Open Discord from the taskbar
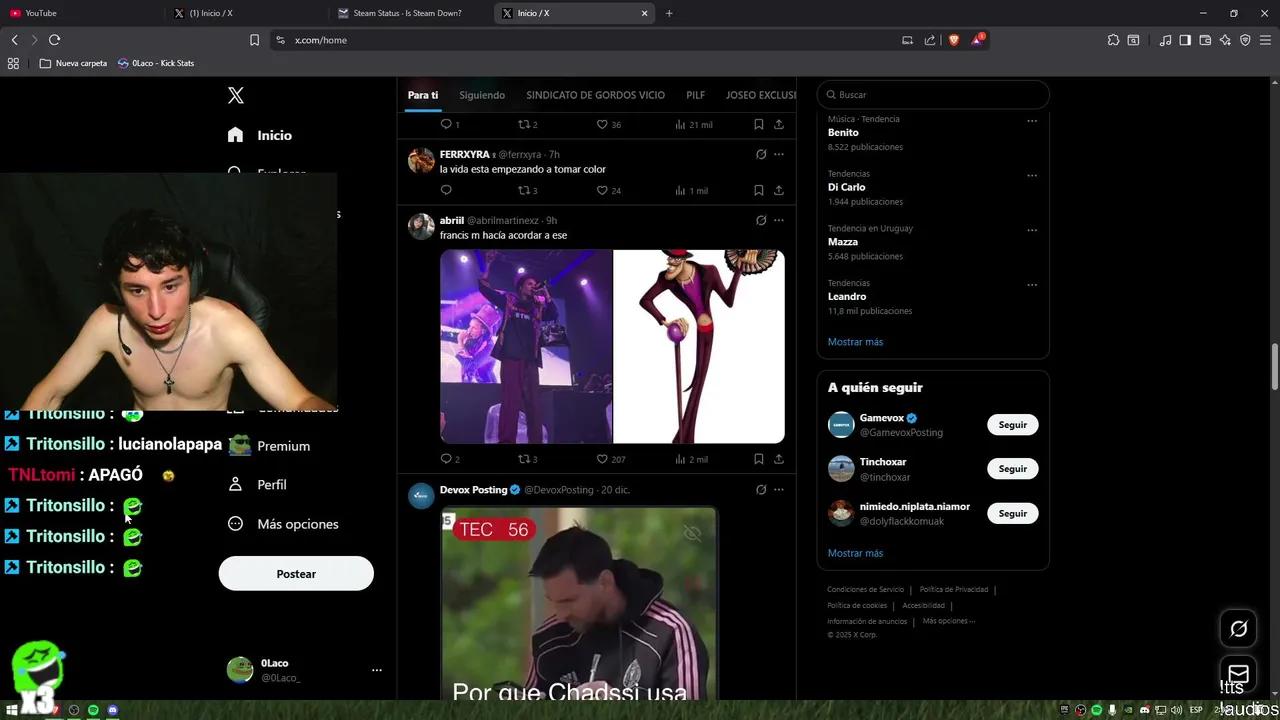Screen dimensions: 1280x720 pos(112,710)
